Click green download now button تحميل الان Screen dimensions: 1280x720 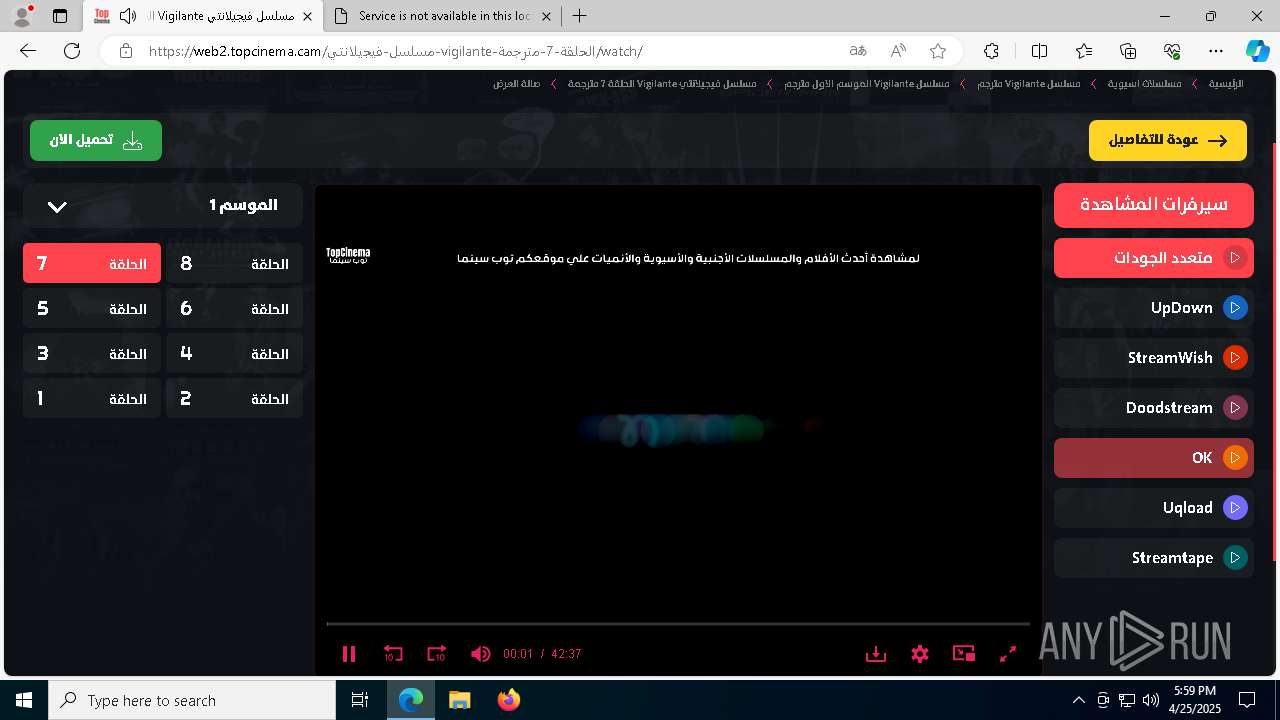click(96, 140)
